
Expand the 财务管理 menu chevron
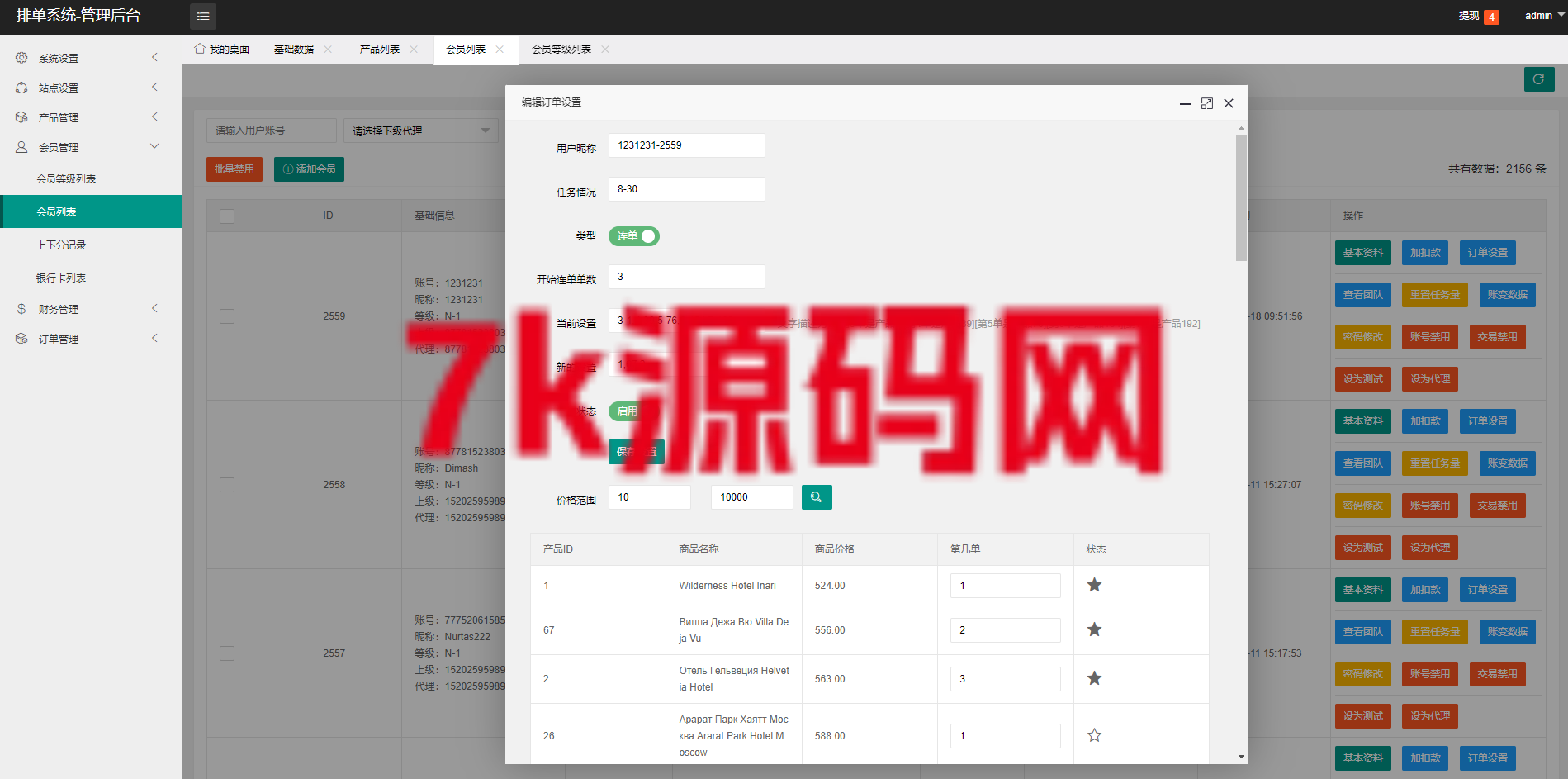click(154, 308)
